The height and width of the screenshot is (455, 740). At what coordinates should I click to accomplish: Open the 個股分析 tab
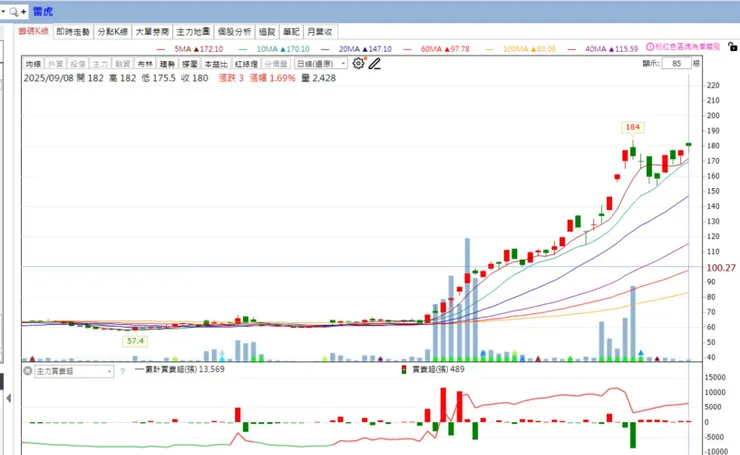coord(235,32)
